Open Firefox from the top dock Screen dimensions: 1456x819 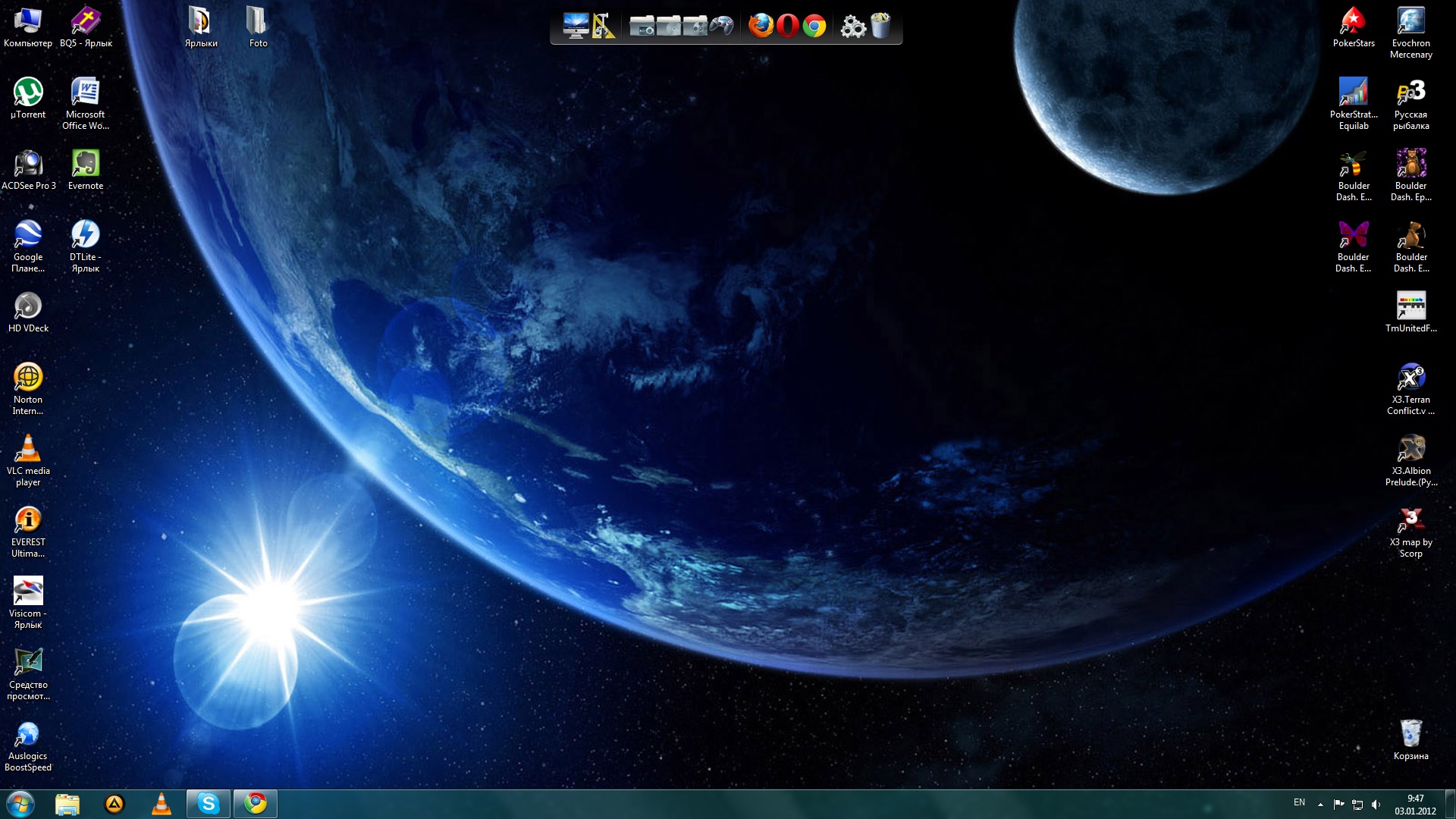click(x=761, y=26)
